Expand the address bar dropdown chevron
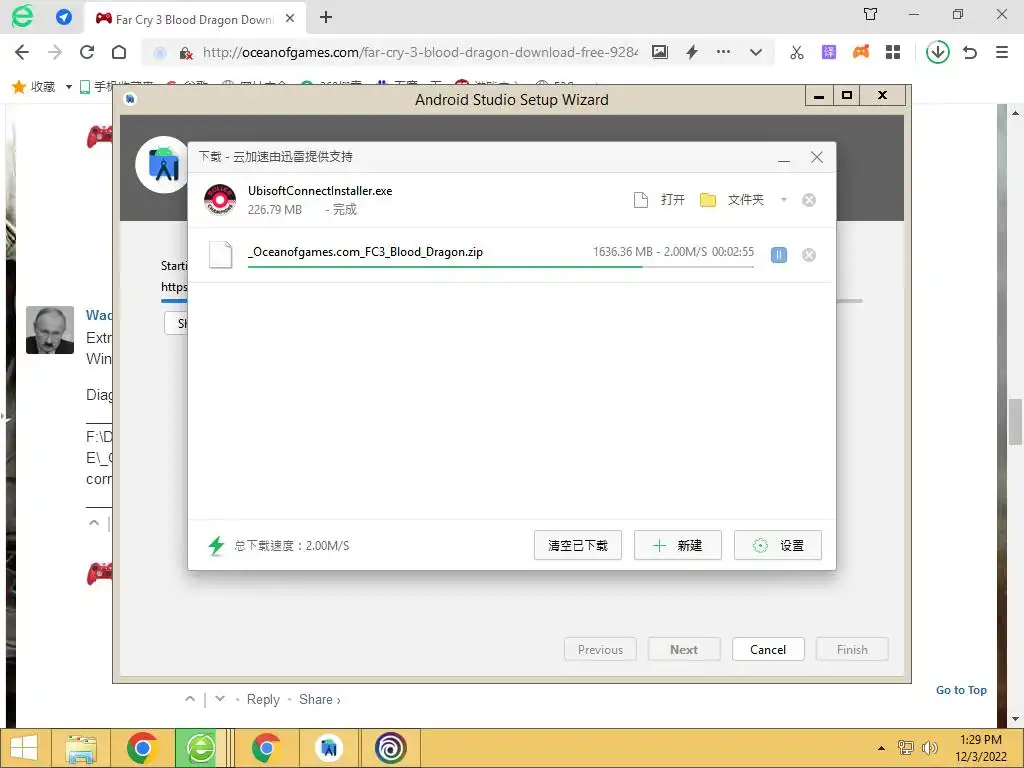1024x768 pixels. pos(756,52)
